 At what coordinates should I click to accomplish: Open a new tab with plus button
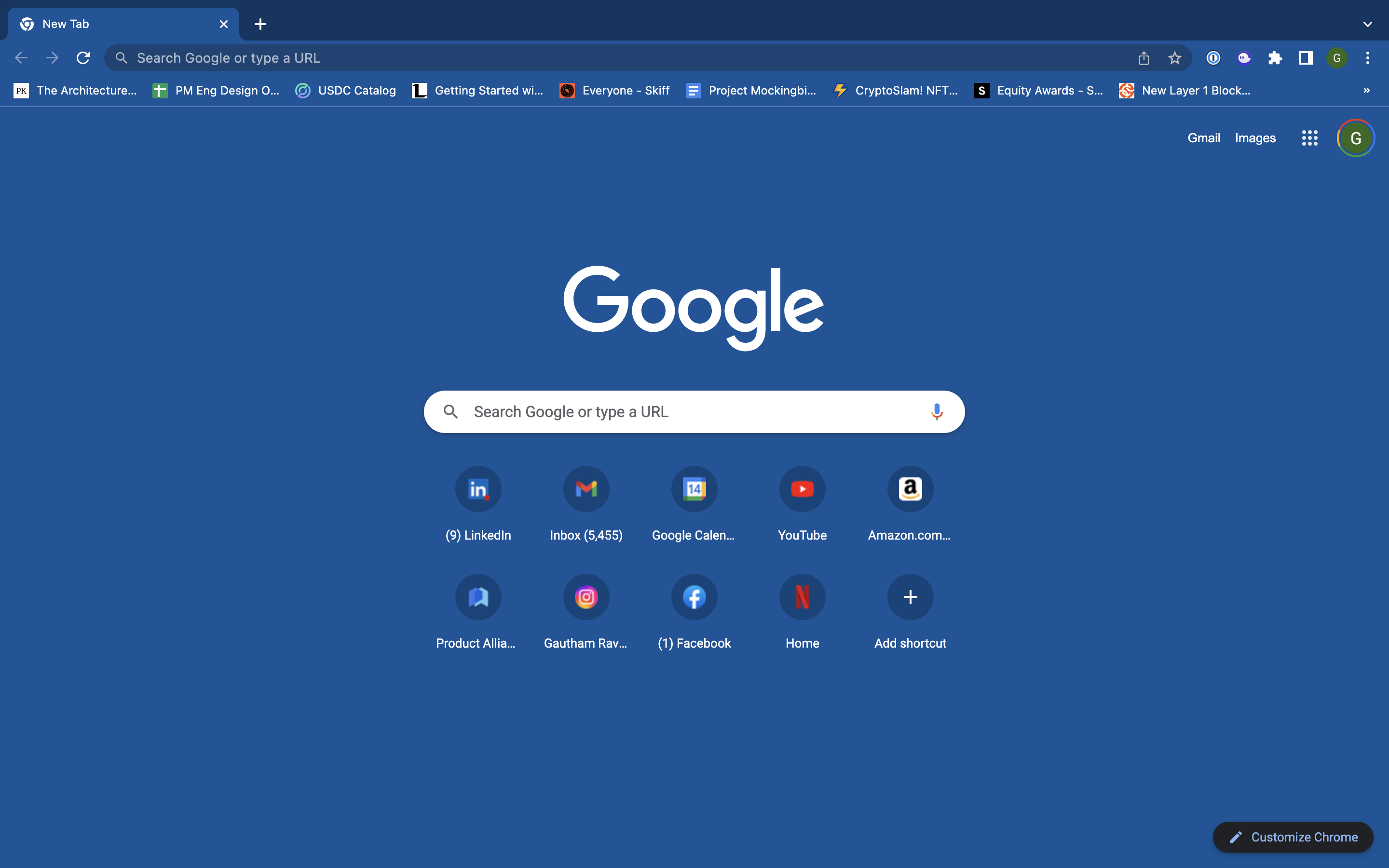(260, 24)
